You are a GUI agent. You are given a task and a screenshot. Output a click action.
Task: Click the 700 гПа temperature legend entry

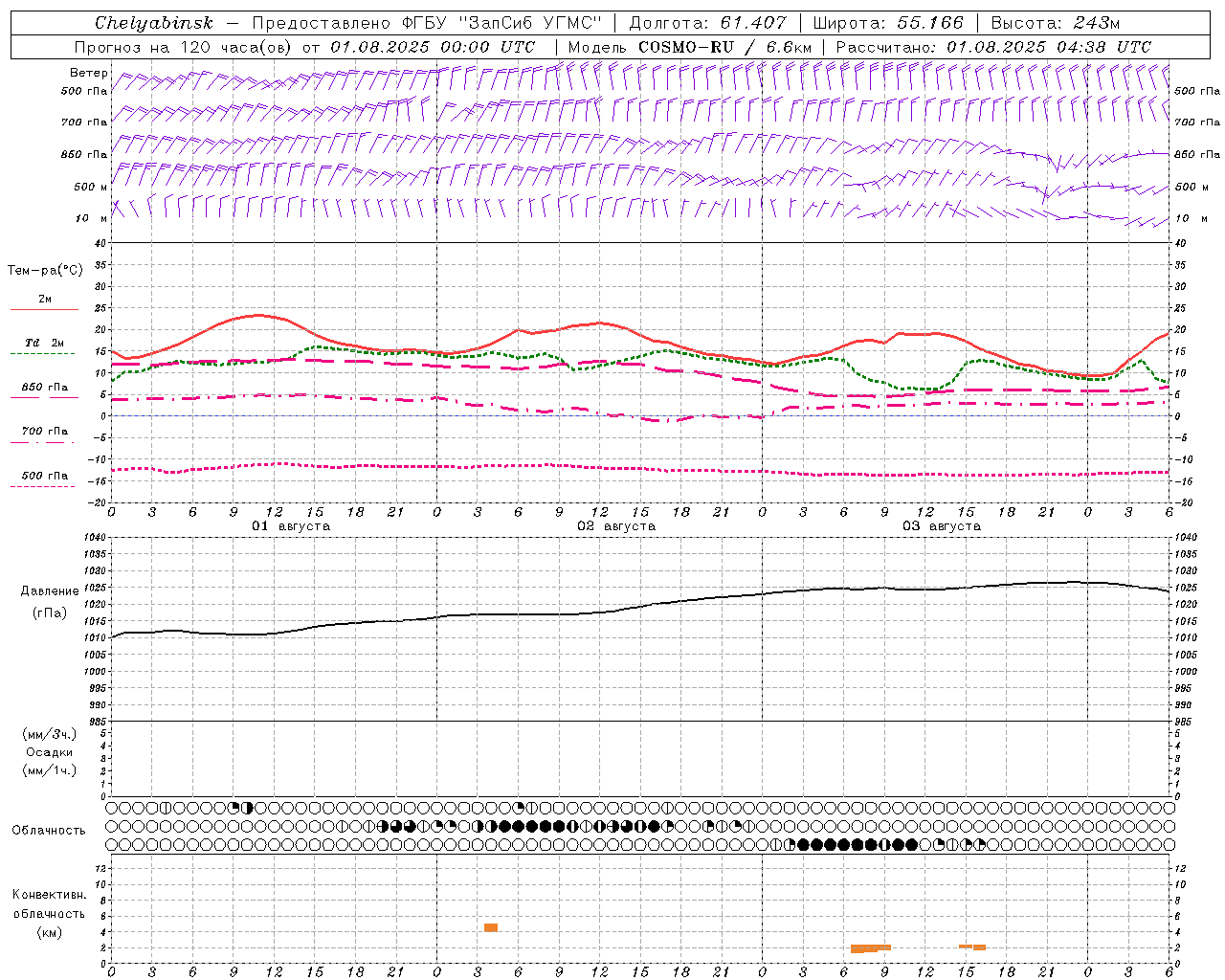(45, 431)
